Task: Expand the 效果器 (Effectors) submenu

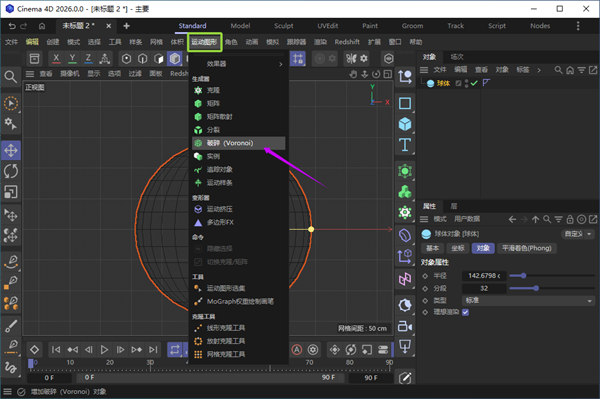Action: (238, 64)
